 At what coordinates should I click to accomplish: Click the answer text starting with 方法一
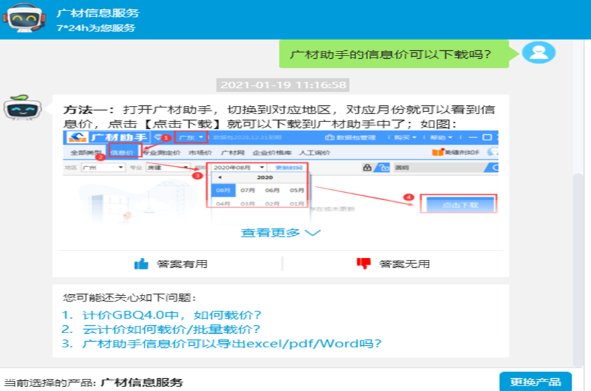[x=279, y=117]
